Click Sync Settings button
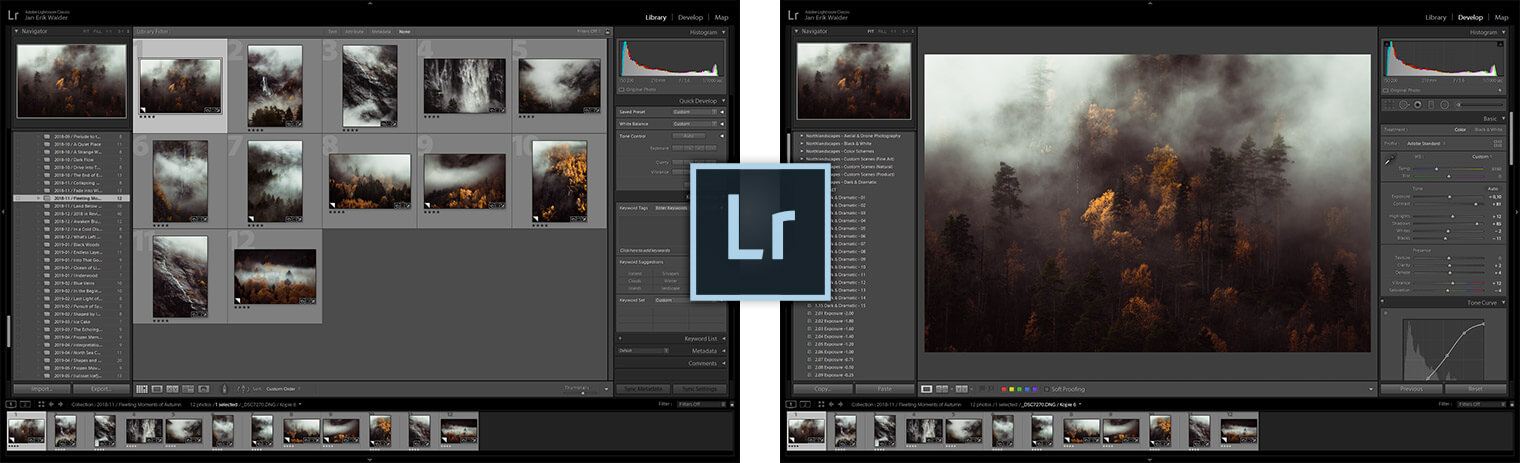 pyautogui.click(x=699, y=389)
